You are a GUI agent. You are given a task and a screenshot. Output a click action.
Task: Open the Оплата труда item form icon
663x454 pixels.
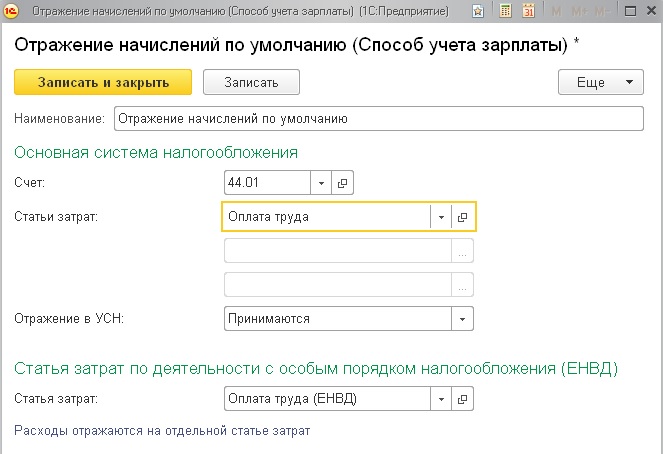click(463, 217)
